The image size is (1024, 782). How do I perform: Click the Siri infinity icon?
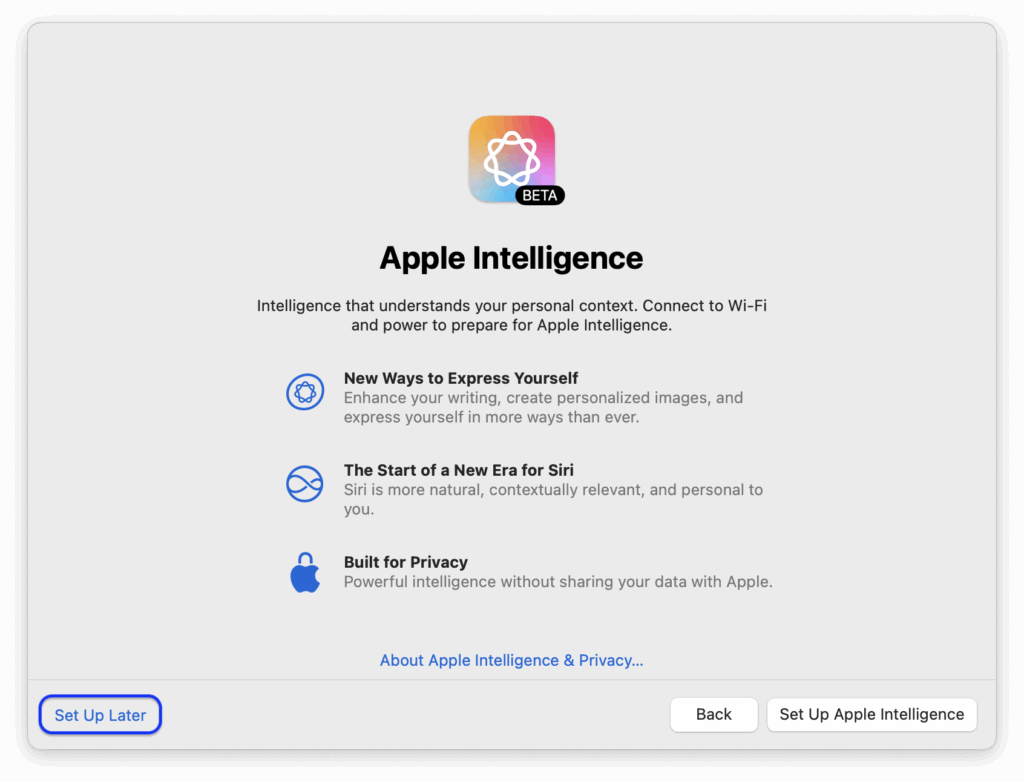(305, 484)
